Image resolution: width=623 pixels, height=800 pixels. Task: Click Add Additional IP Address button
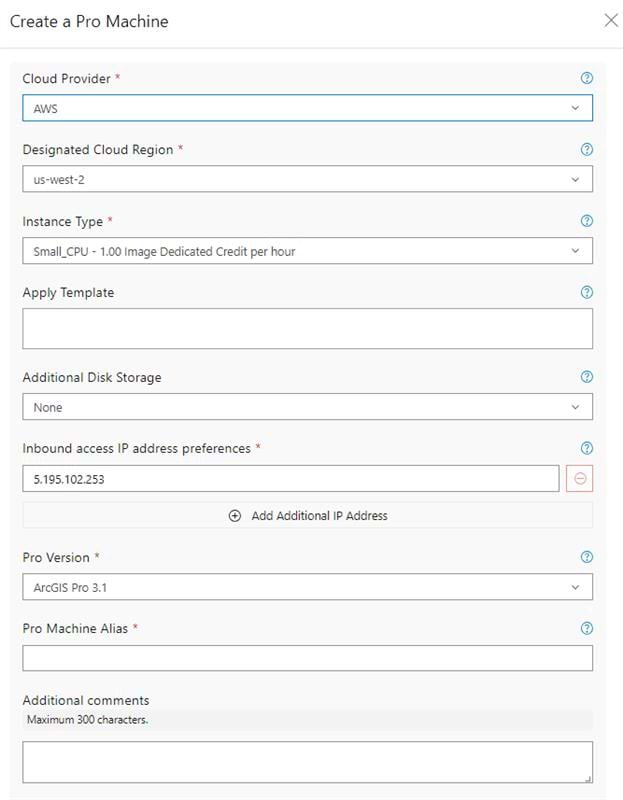pos(308,516)
